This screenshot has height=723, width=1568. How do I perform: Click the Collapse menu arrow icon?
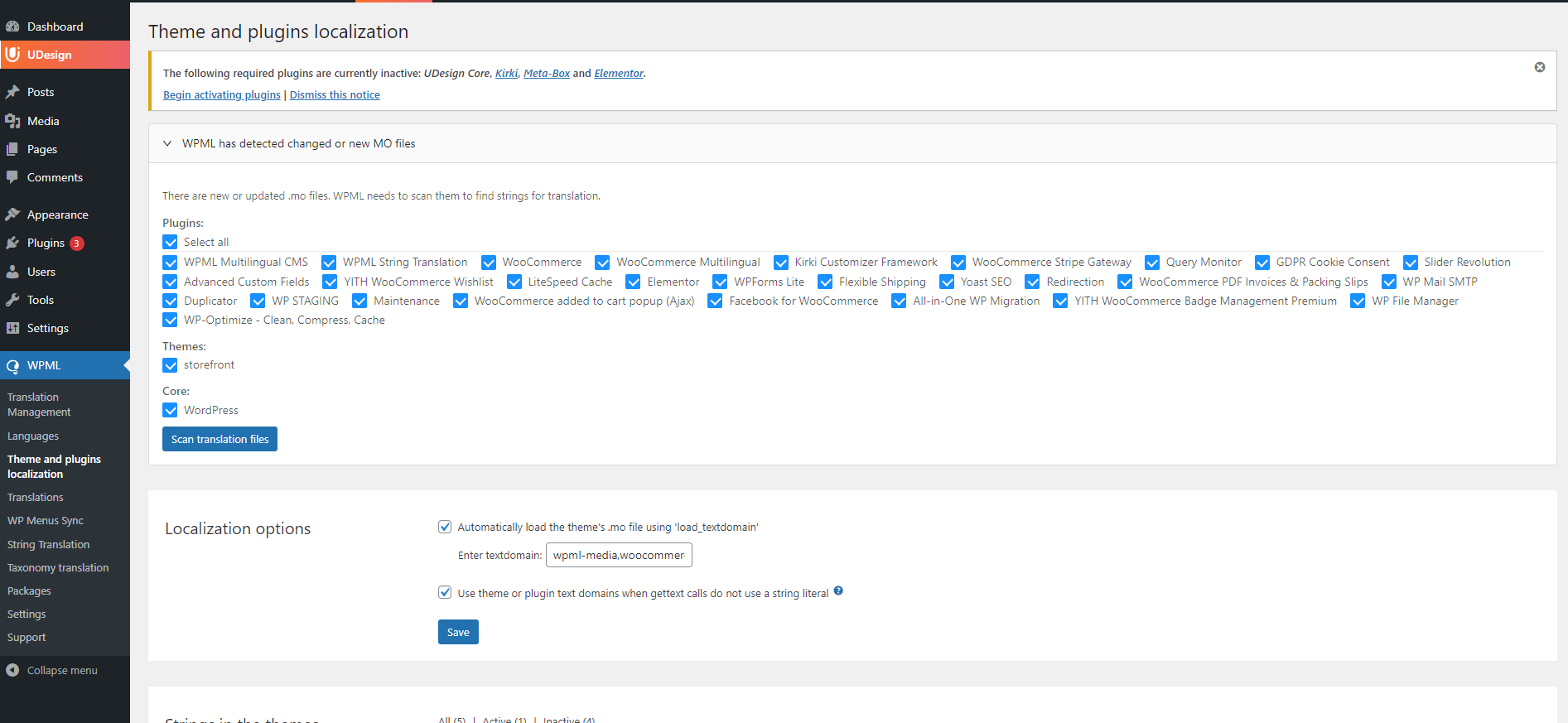[12, 670]
